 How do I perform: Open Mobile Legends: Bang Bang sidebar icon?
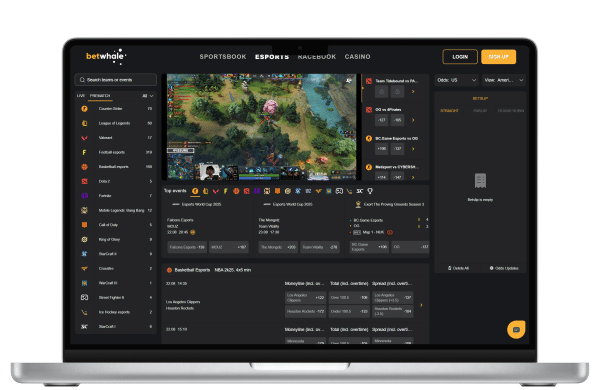[85, 210]
